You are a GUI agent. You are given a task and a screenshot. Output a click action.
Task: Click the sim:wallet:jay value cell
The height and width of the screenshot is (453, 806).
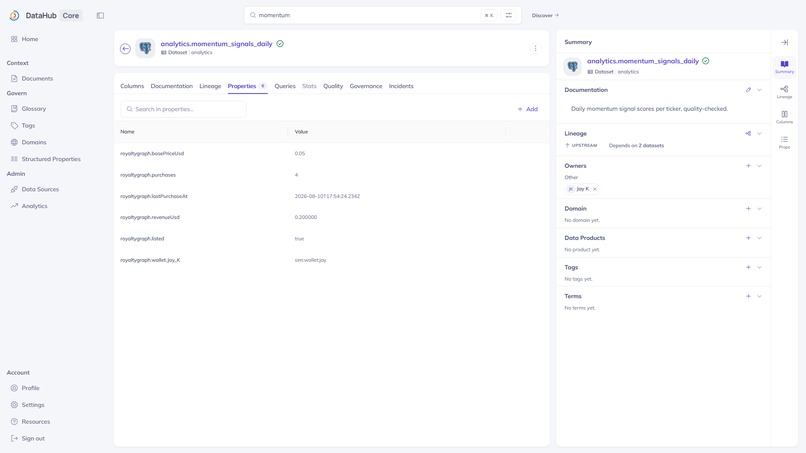point(310,260)
